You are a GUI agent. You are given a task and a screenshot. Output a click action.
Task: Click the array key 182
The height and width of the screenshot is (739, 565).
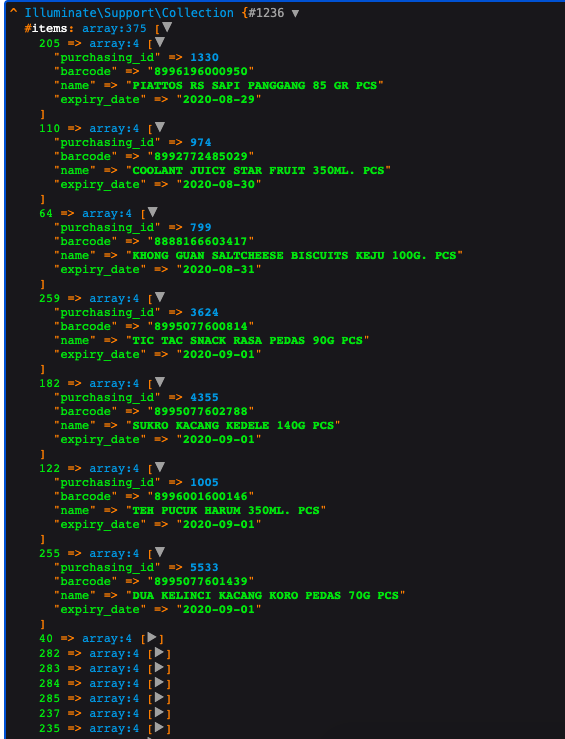click(49, 383)
